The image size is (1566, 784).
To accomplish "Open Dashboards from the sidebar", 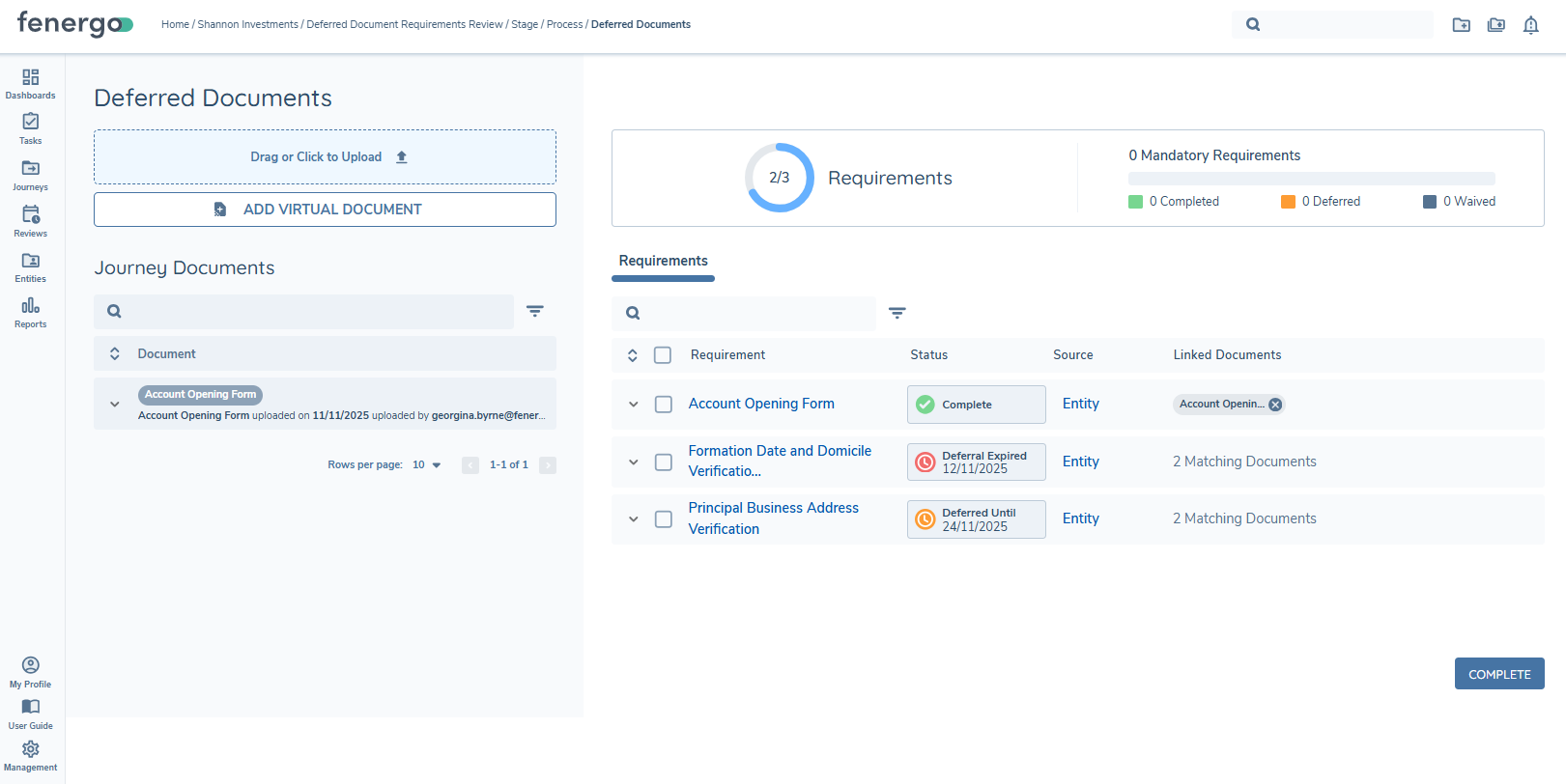I will [x=31, y=83].
